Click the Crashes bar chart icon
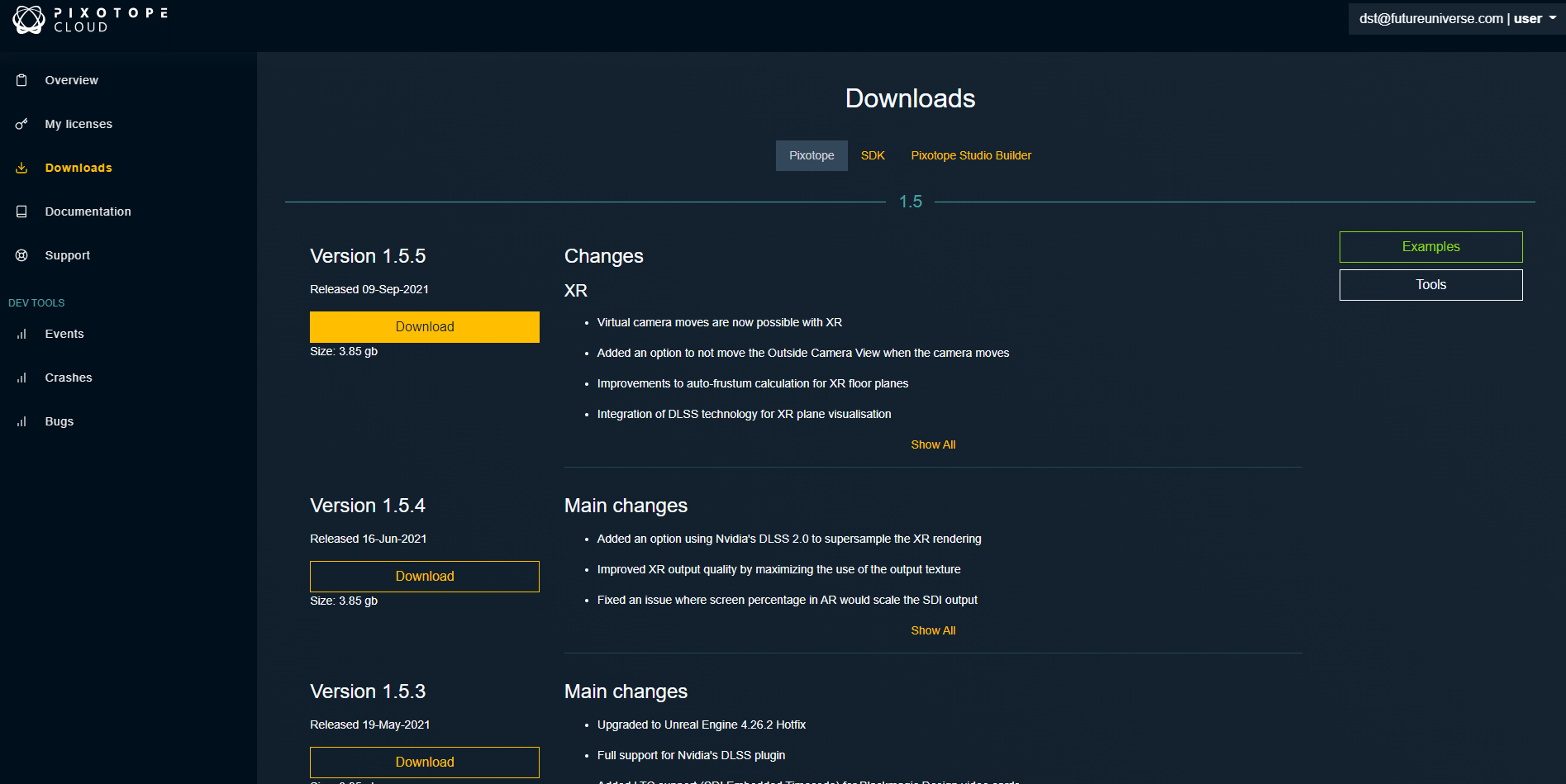Viewport: 1566px width, 784px height. [21, 378]
